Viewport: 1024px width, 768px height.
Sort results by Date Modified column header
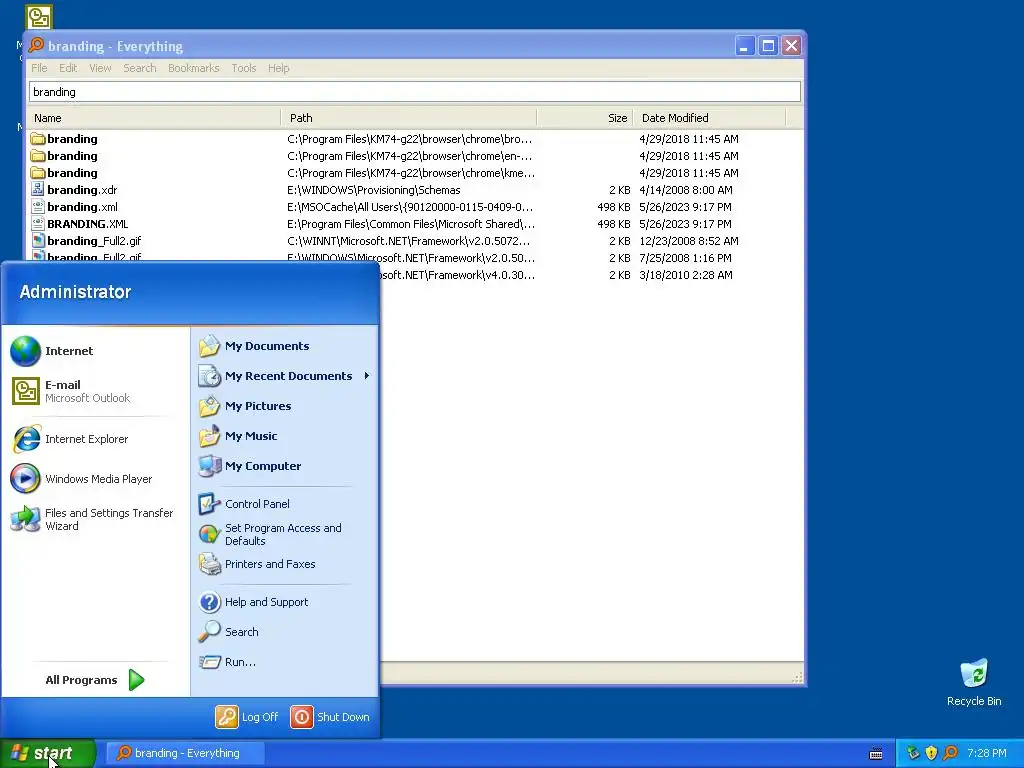point(709,118)
